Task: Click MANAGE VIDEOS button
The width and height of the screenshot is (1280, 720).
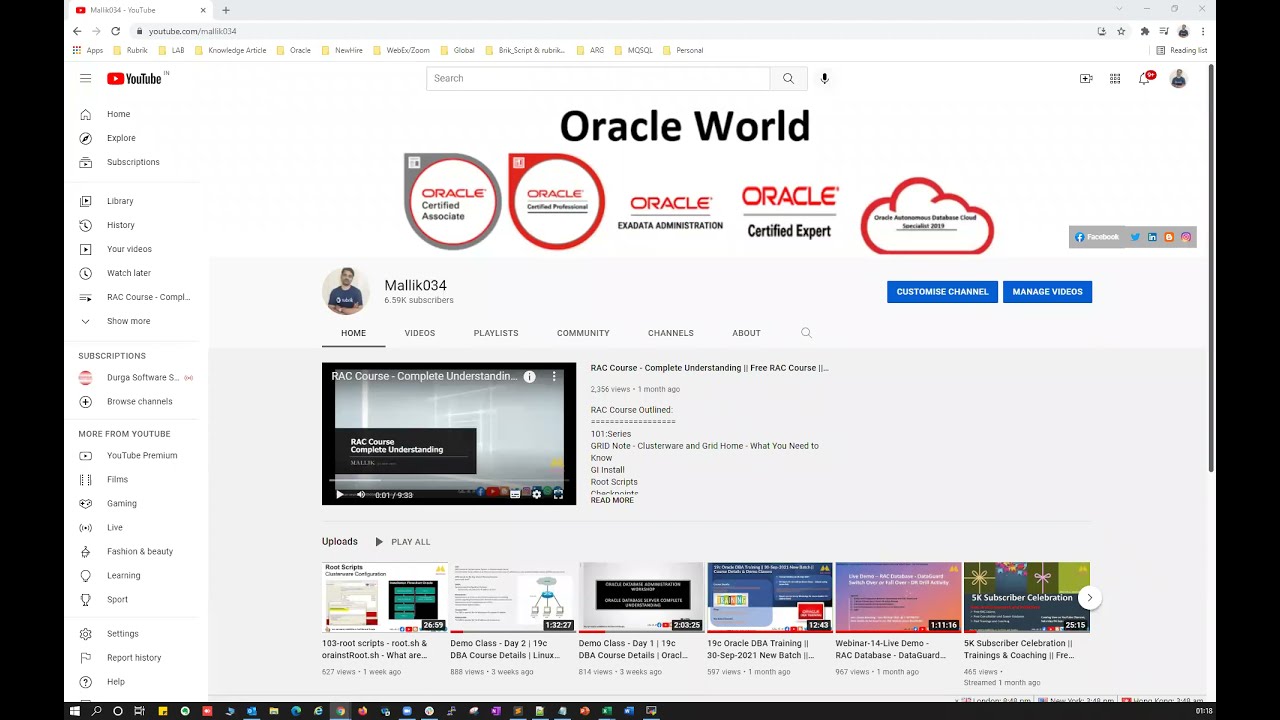Action: 1047,292
